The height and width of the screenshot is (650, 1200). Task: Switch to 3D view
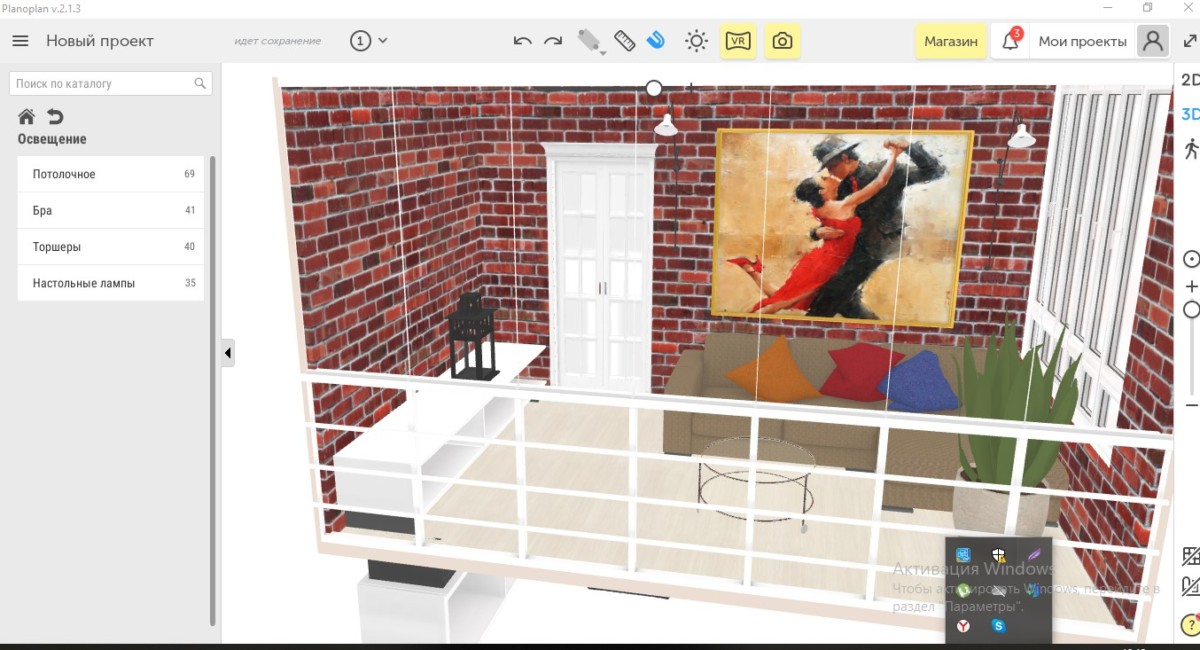(1190, 114)
